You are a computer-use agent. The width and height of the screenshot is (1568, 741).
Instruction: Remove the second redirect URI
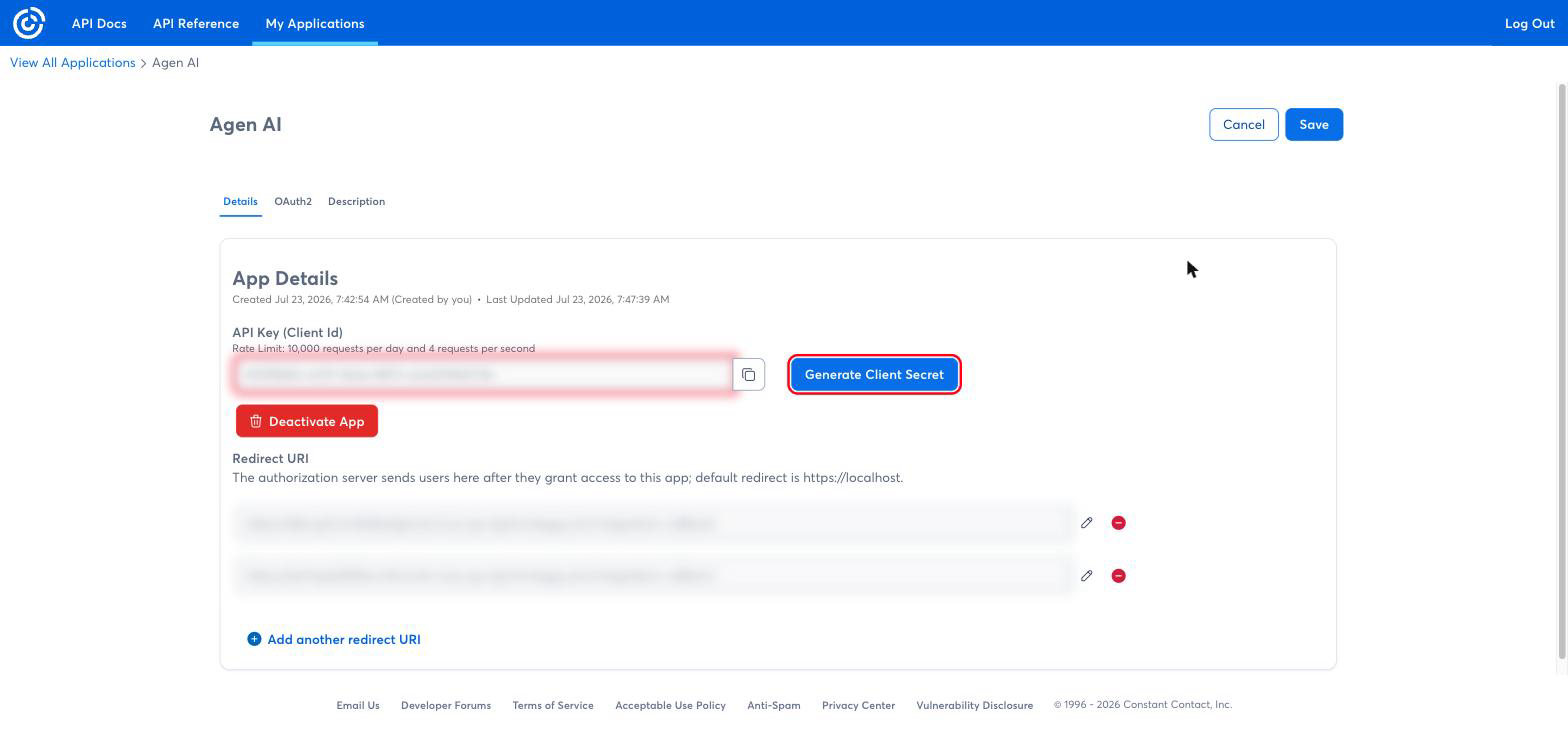tap(1119, 576)
